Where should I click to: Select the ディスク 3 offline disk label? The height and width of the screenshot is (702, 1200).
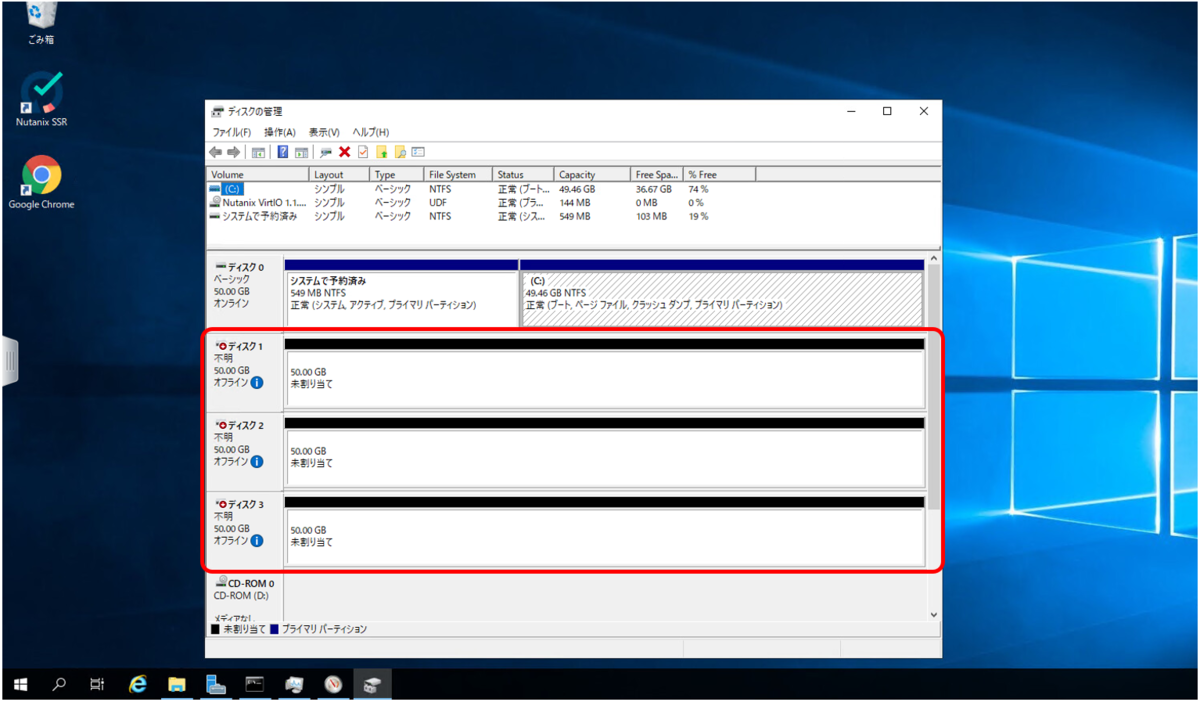point(245,530)
